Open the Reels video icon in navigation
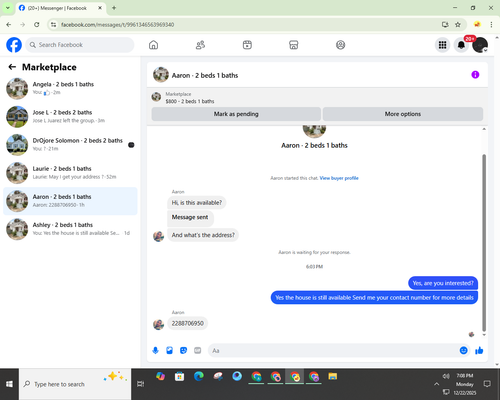Image resolution: width=500 pixels, height=400 pixels. tap(247, 45)
